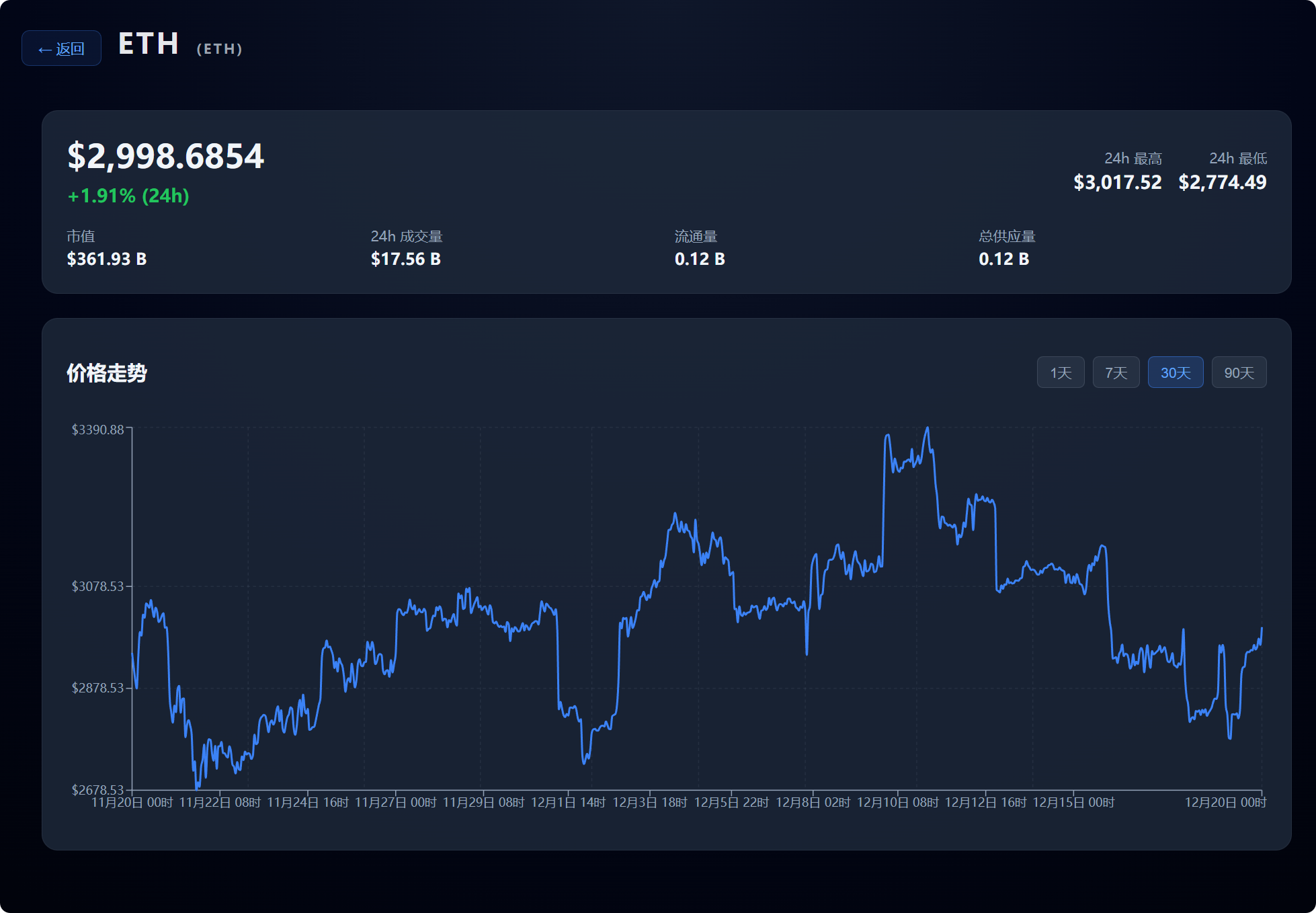Screen dimensions: 1316x913
Task: Click the 11月20日 00时 x-axis label
Action: pos(132,803)
